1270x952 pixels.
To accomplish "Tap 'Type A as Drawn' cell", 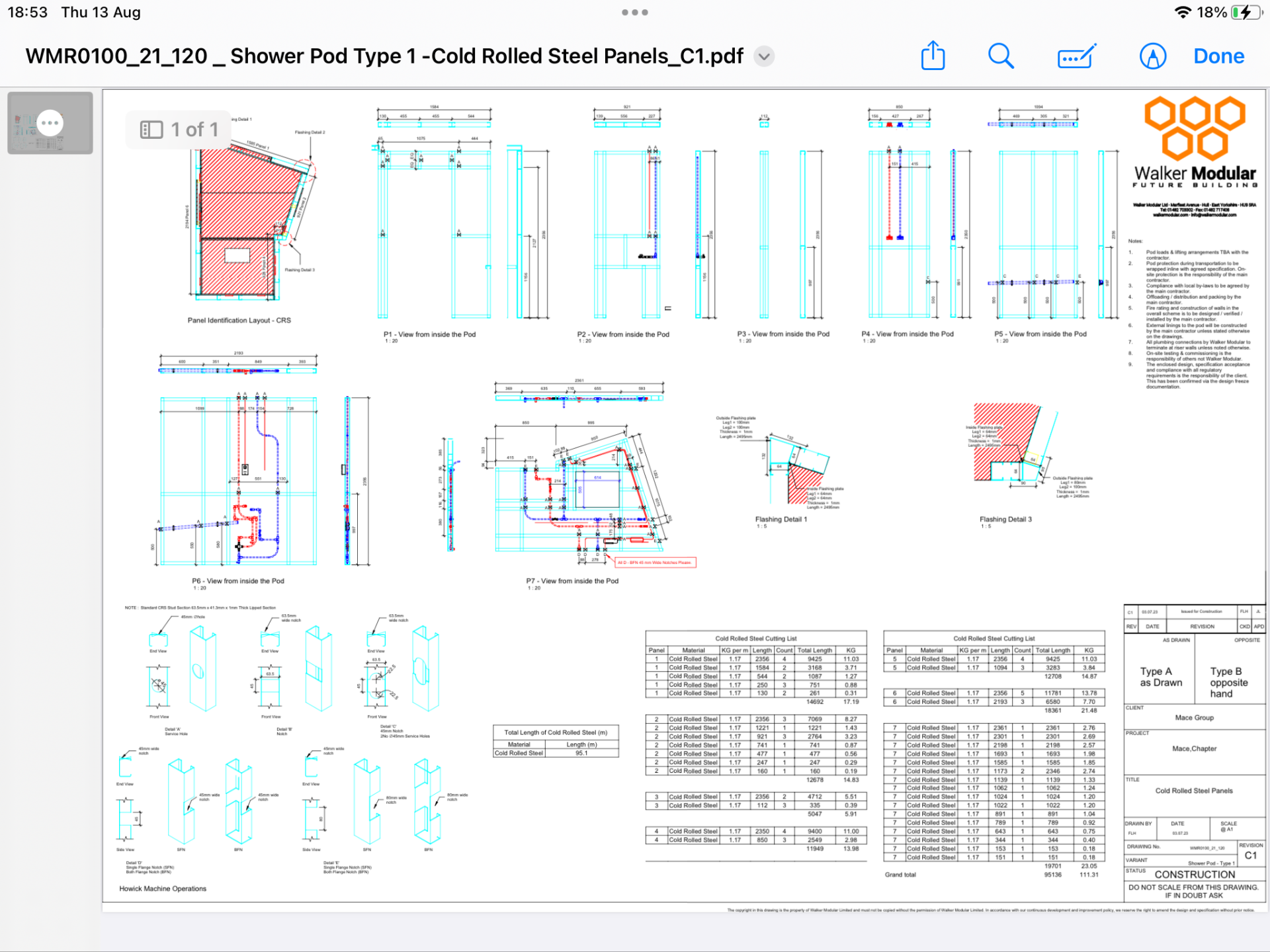I will [x=1160, y=677].
